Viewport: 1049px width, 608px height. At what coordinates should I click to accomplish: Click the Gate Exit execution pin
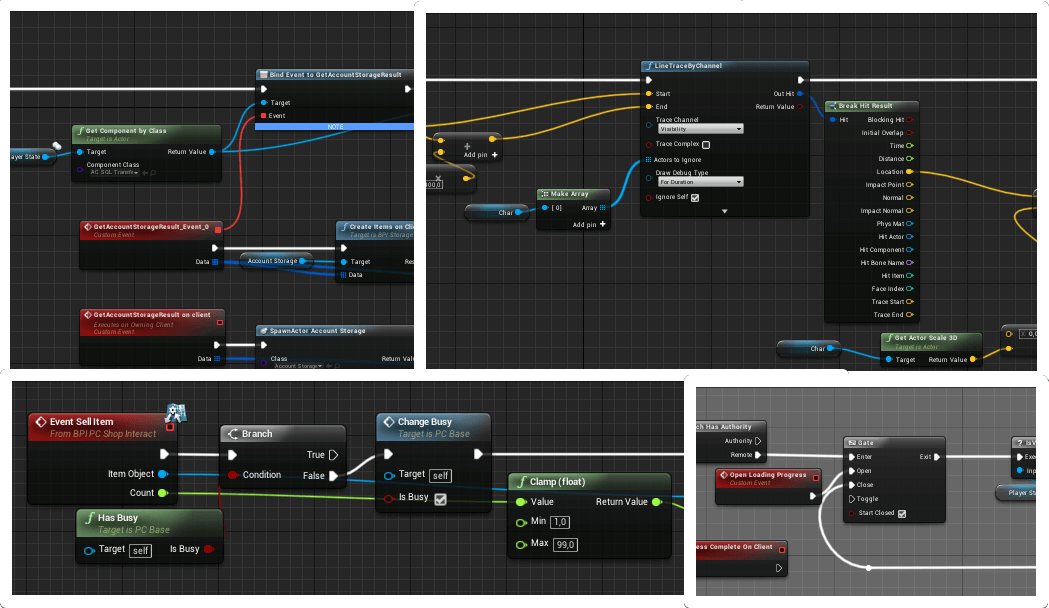[x=937, y=457]
